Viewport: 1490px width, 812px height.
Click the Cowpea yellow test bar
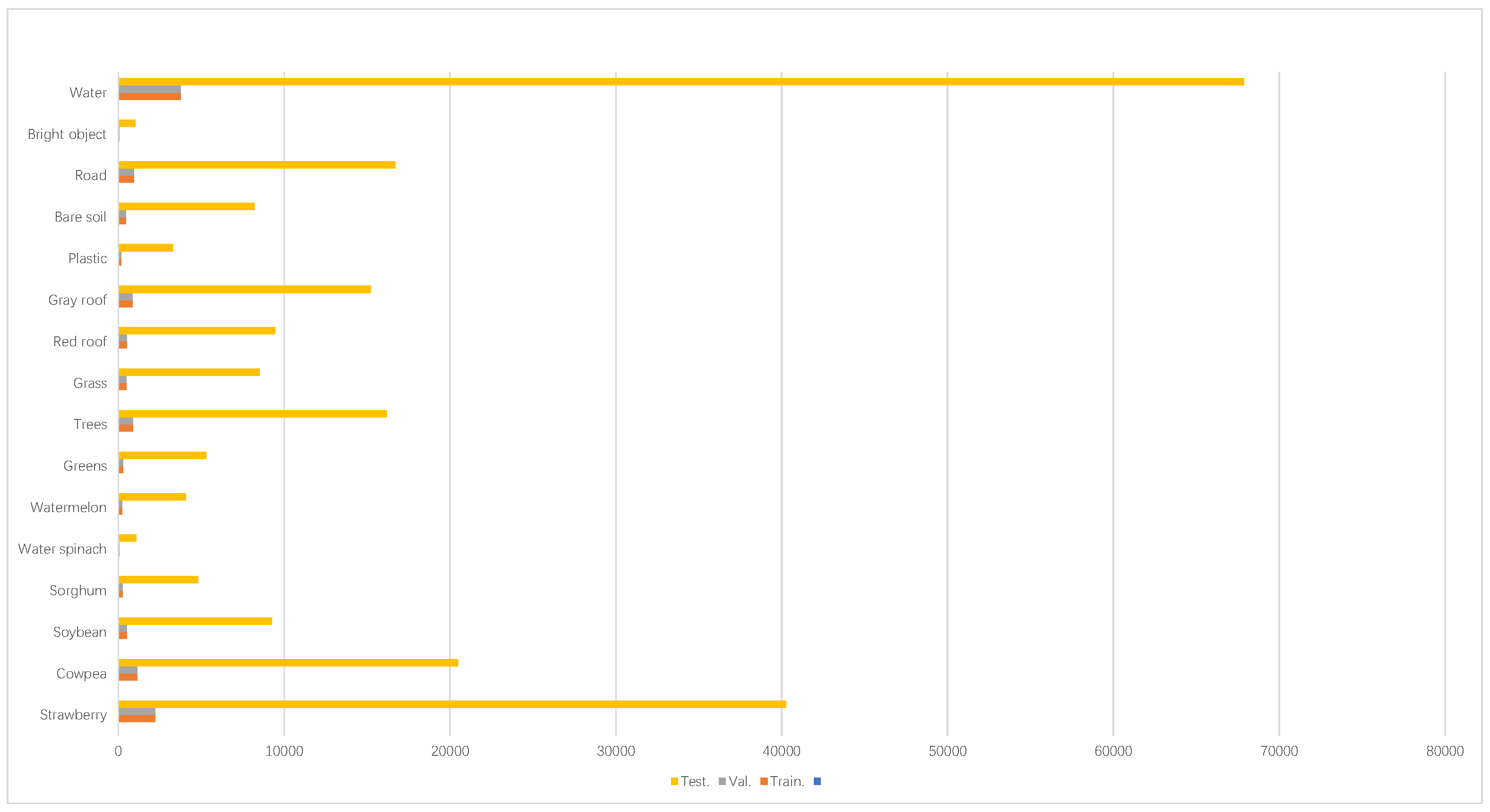(288, 662)
